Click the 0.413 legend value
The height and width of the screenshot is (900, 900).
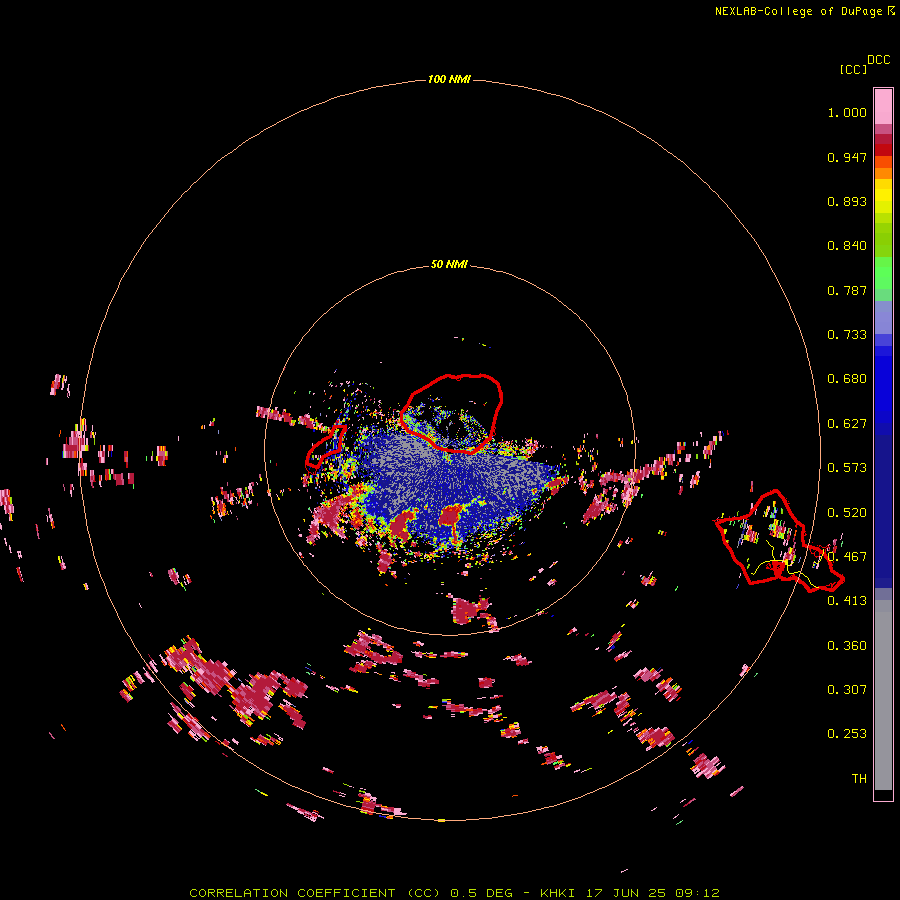coord(847,601)
